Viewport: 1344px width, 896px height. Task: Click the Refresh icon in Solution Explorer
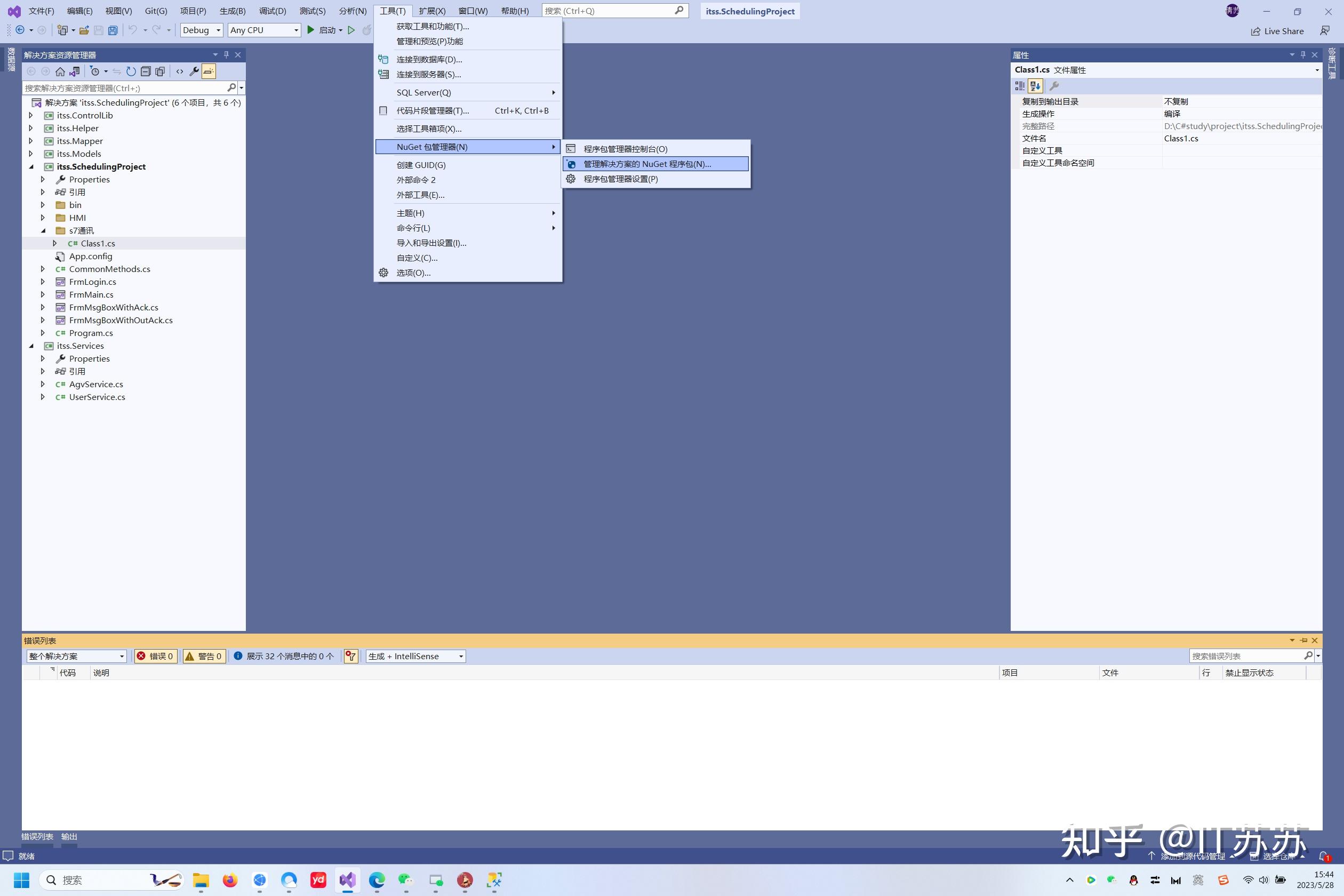131,71
